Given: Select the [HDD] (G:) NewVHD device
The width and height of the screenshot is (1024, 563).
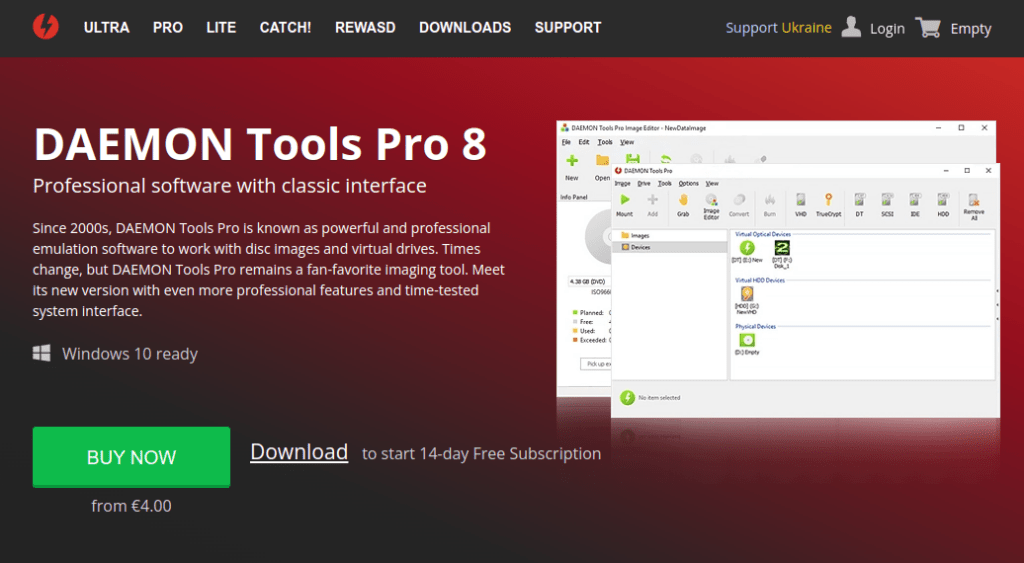Looking at the screenshot, I should pos(747,300).
